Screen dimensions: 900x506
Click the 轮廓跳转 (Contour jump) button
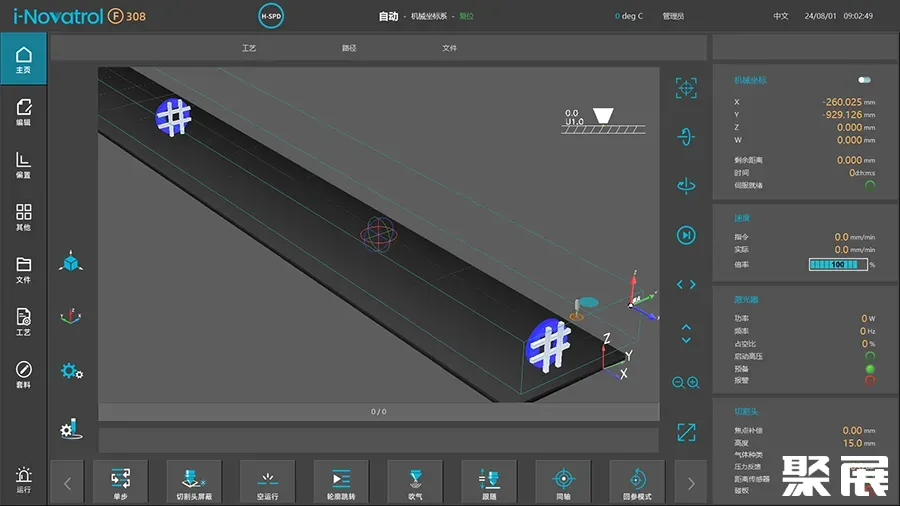341,482
